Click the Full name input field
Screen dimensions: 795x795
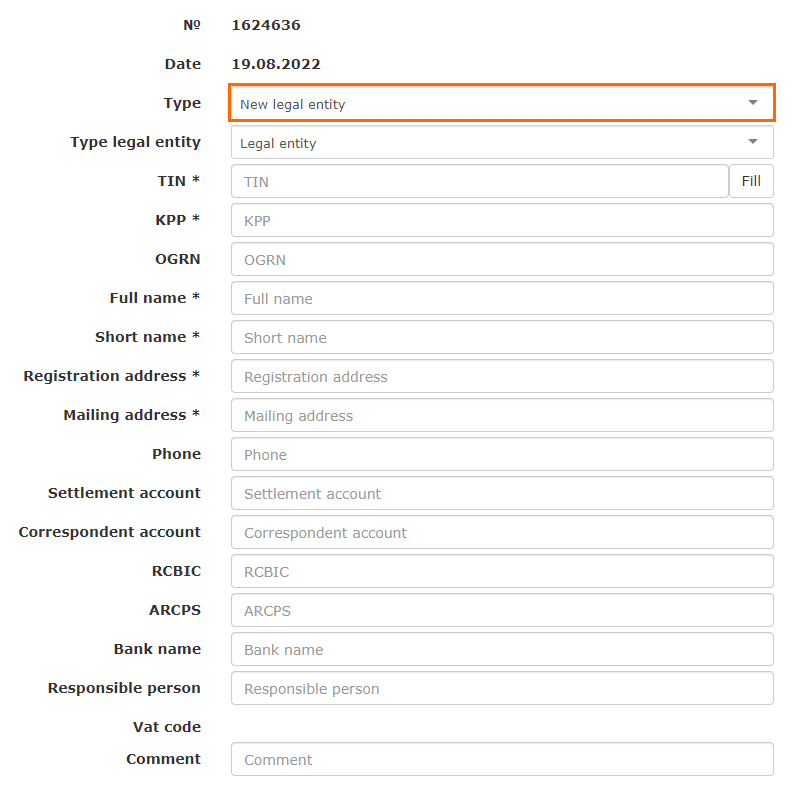point(502,299)
